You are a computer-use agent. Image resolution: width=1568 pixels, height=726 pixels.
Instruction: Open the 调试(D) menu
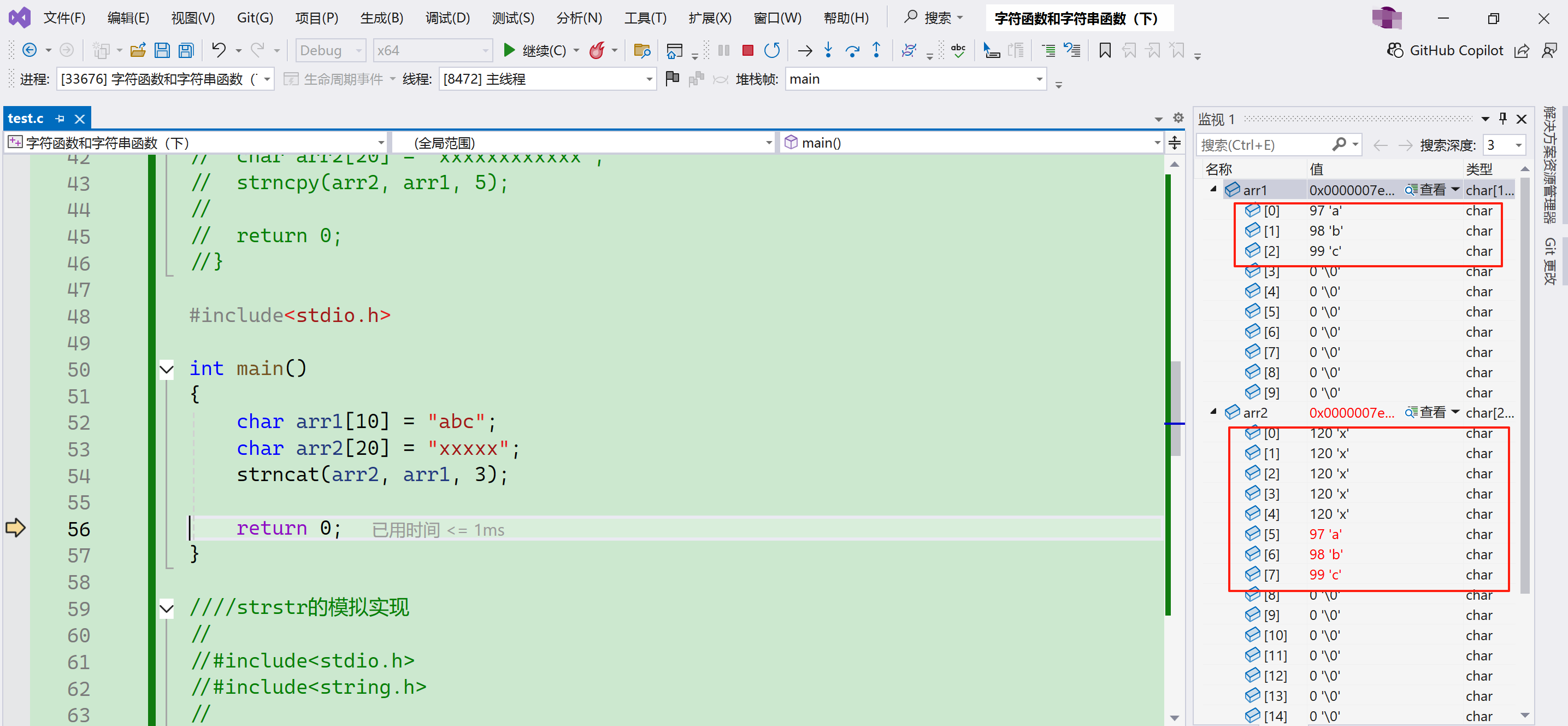pos(447,17)
